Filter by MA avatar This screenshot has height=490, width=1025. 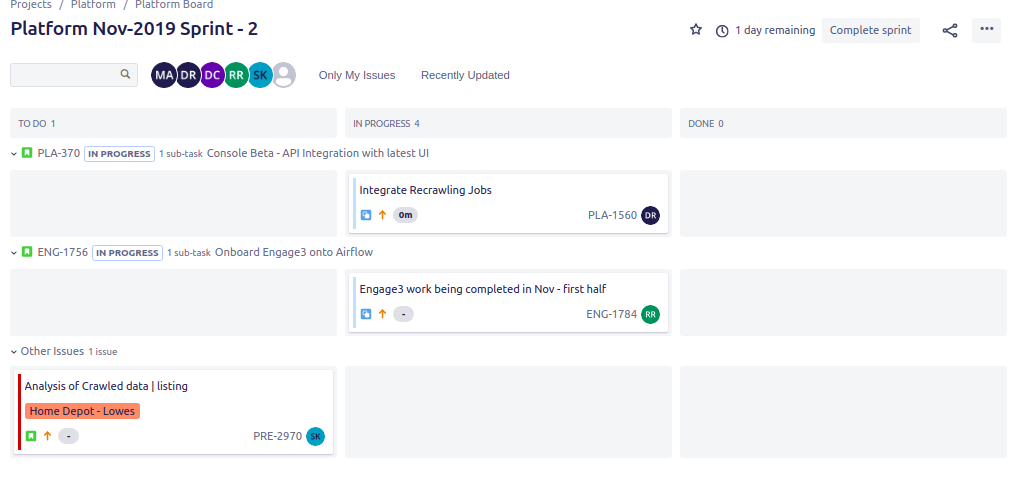164,75
